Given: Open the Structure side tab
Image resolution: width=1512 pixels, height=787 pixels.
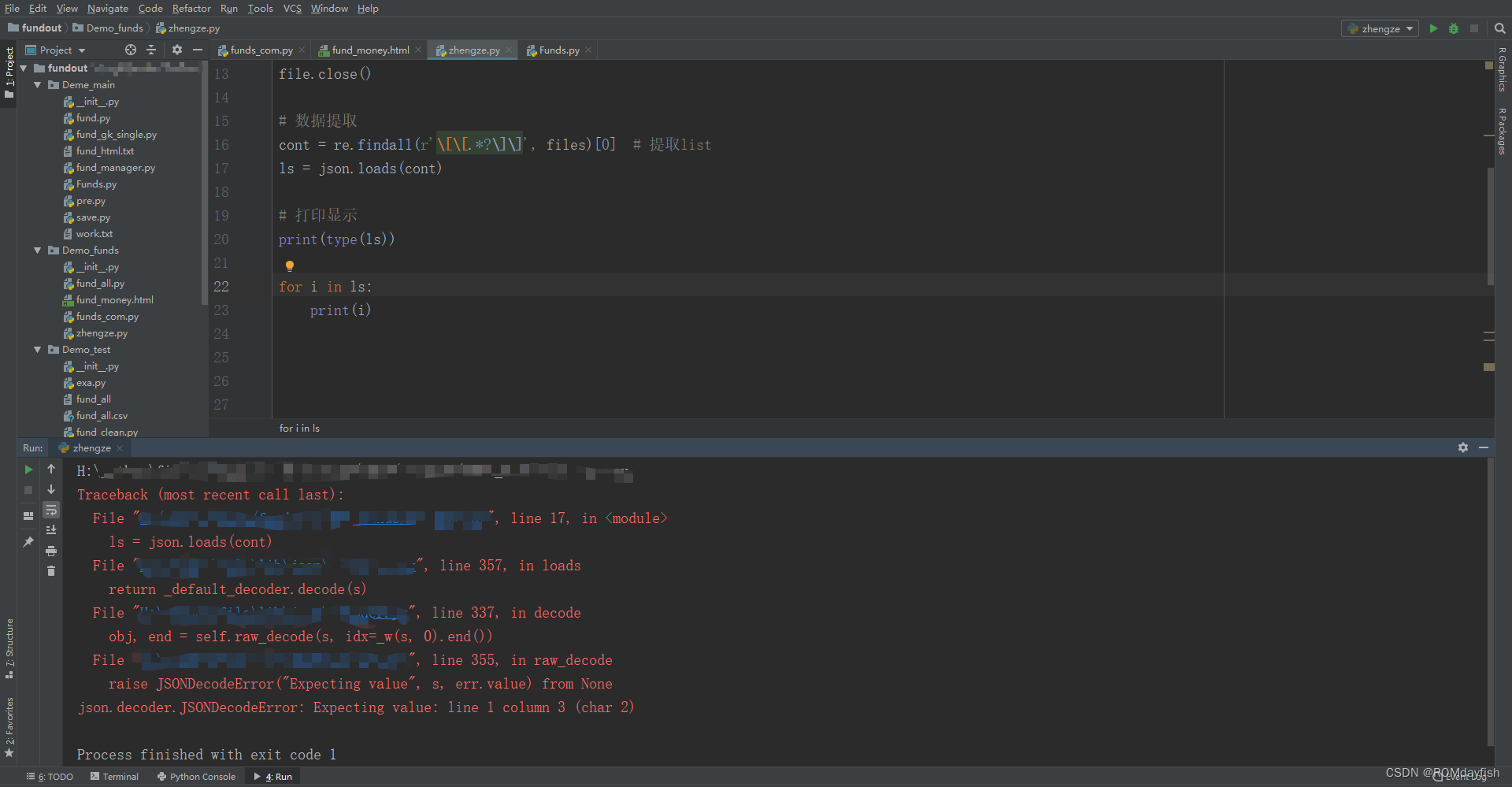Looking at the screenshot, I should [9, 648].
